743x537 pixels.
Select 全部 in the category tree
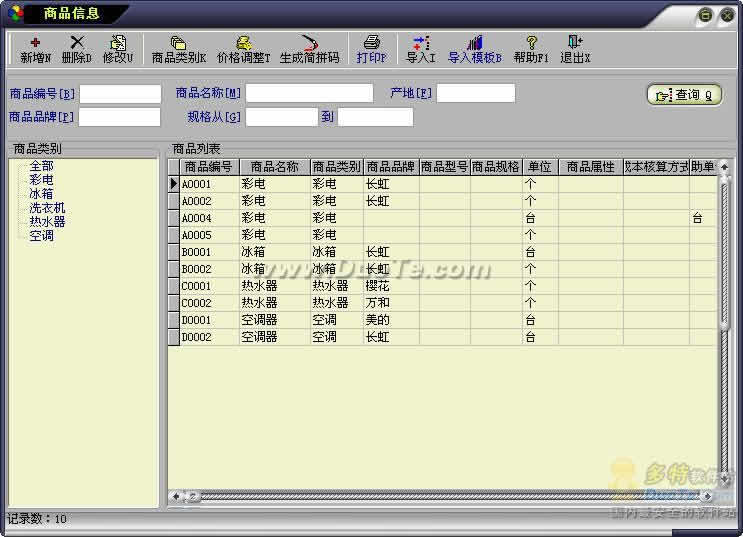coord(41,166)
